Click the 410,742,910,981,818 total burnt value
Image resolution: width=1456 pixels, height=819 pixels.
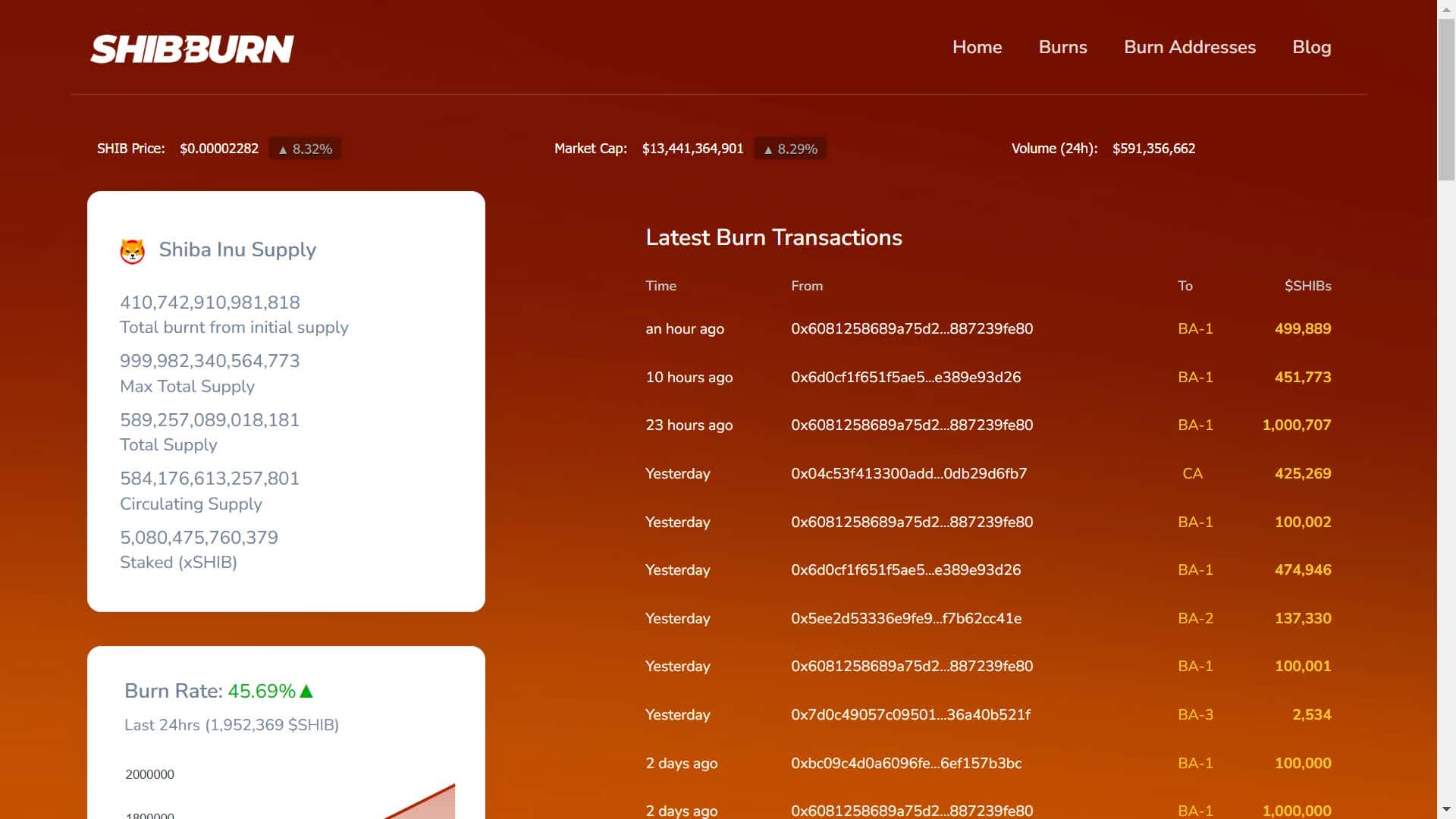coord(210,303)
